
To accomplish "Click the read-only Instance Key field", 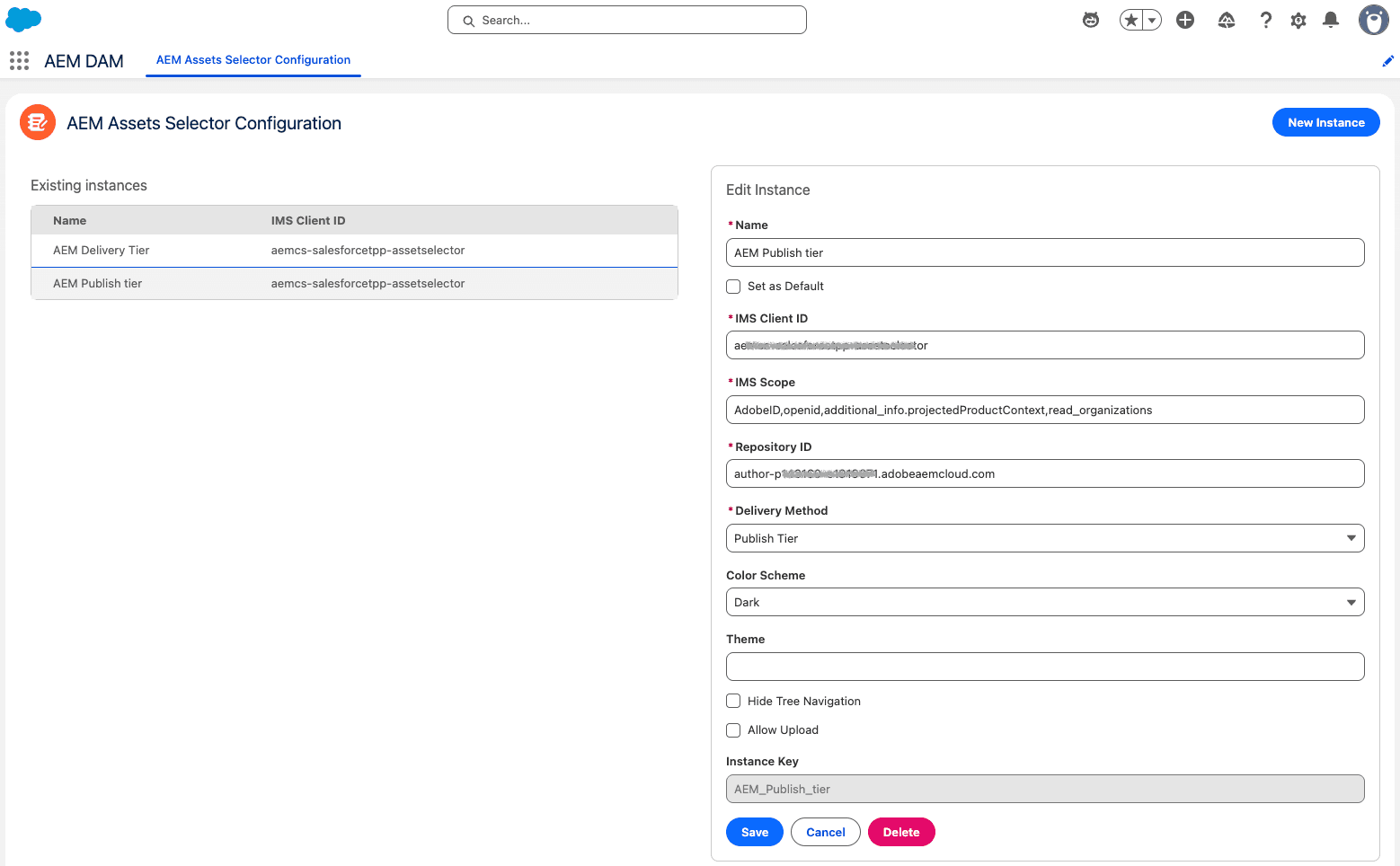I will point(1045,789).
